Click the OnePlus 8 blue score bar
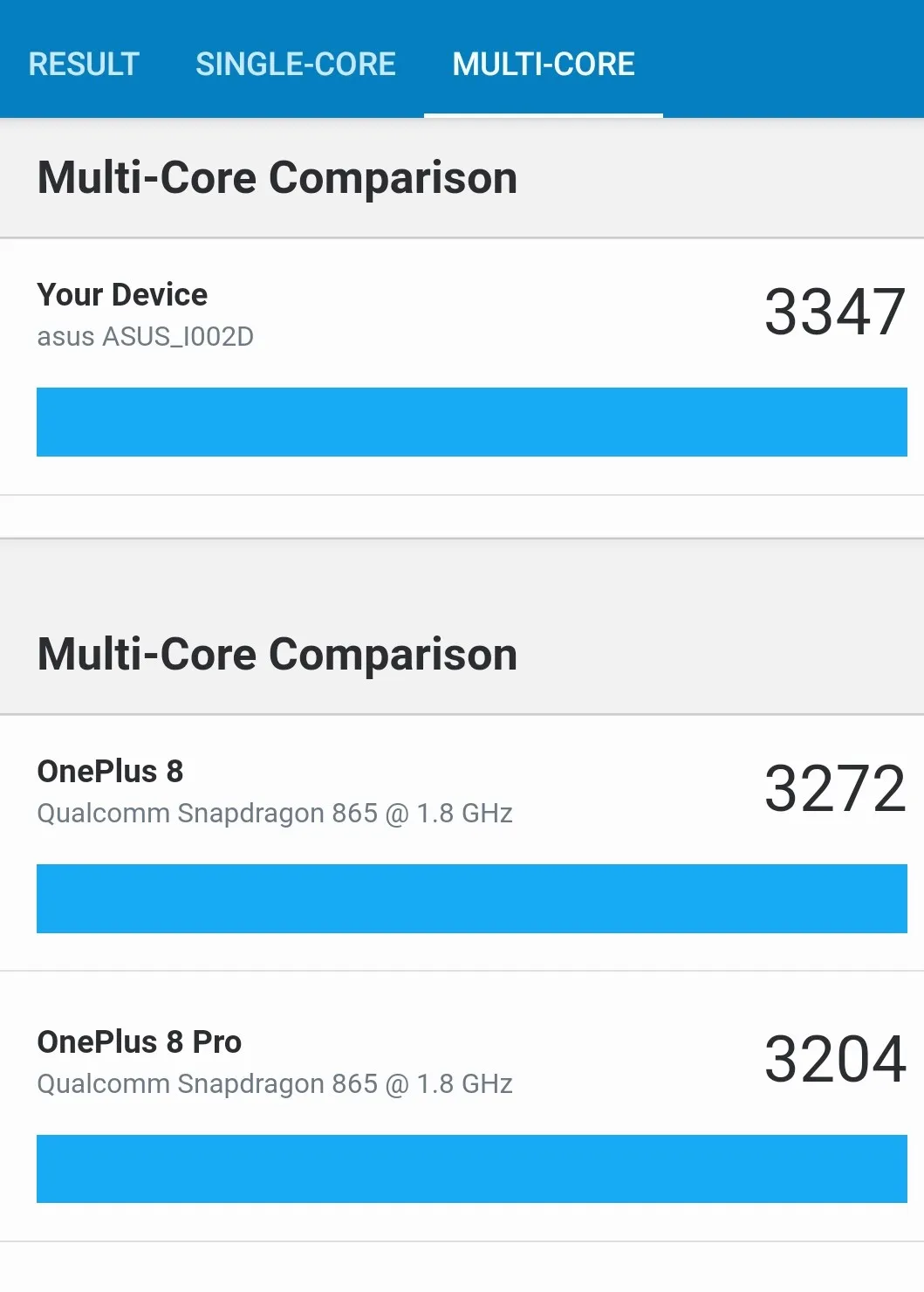924x1292 pixels. coord(472,898)
